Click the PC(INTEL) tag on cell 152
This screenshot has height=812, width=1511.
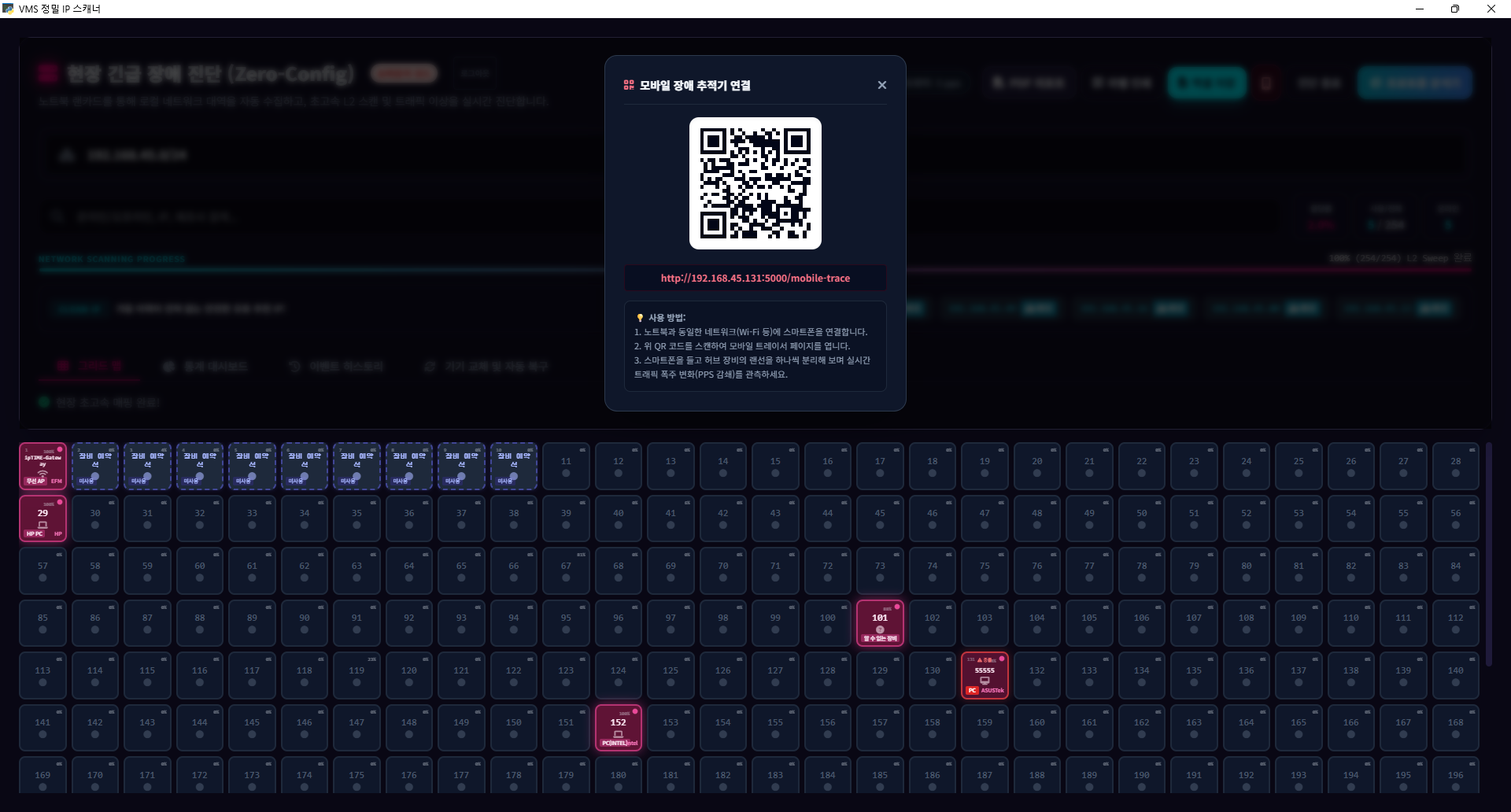[614, 743]
